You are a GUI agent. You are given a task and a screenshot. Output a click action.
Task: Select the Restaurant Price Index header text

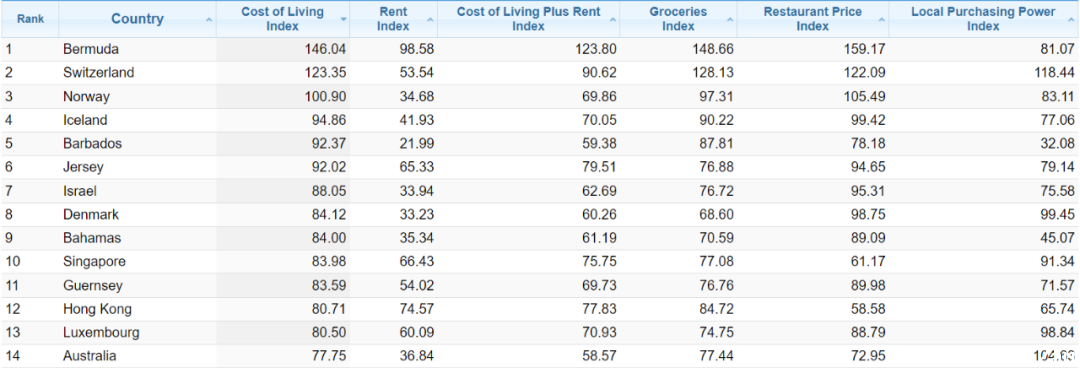point(813,19)
